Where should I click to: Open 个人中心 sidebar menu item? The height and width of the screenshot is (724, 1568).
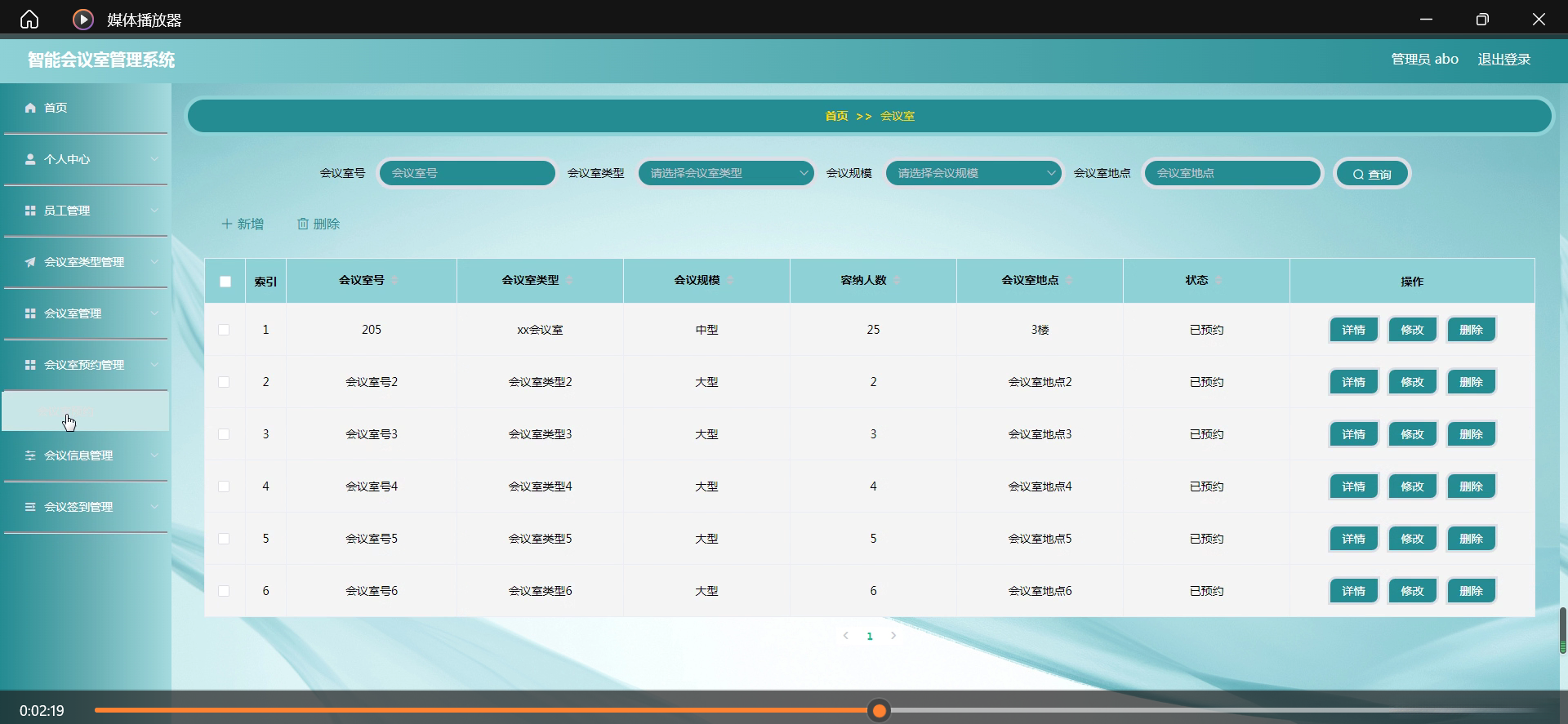point(86,159)
